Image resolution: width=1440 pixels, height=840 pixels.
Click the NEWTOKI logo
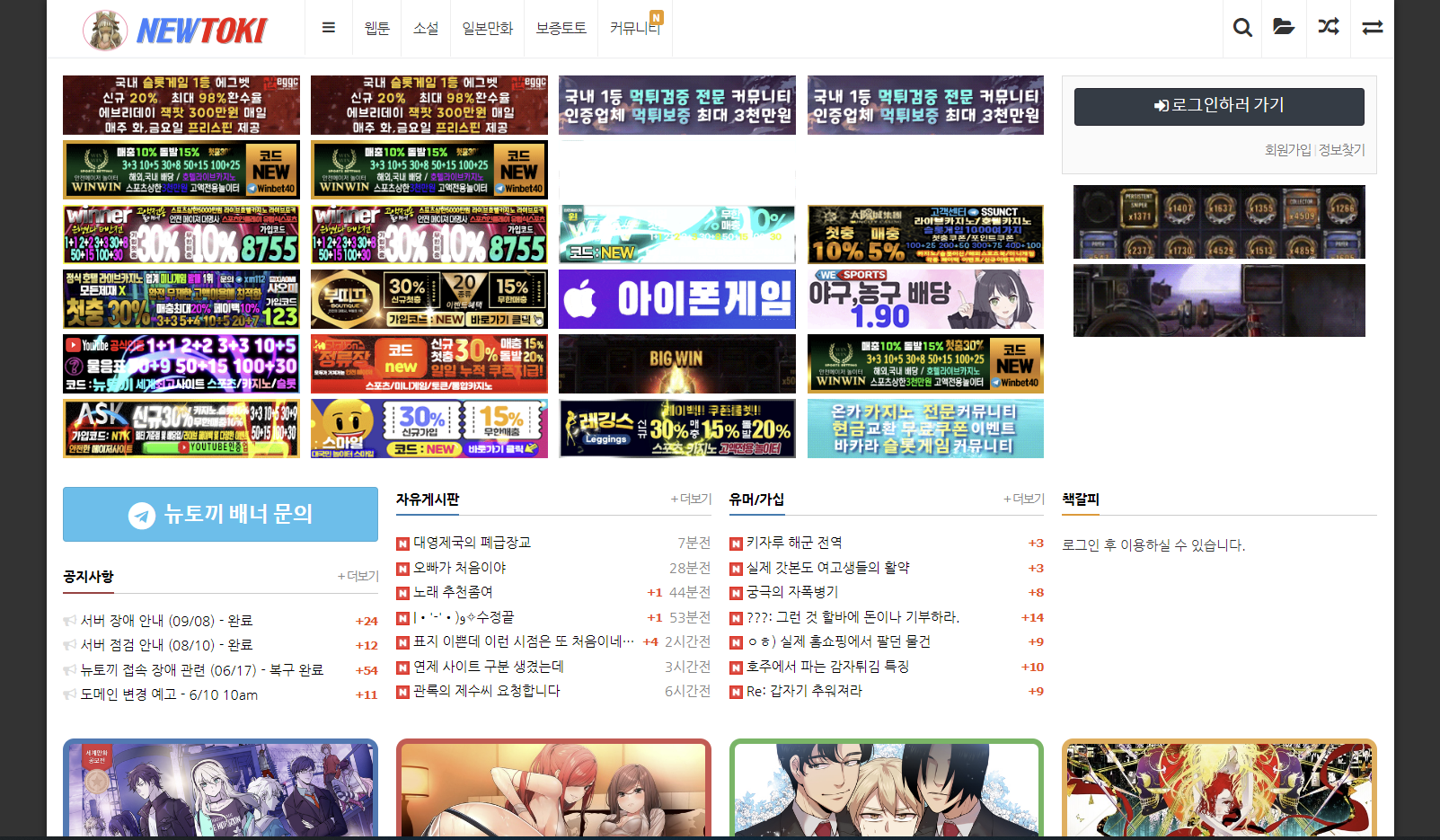coord(175,30)
